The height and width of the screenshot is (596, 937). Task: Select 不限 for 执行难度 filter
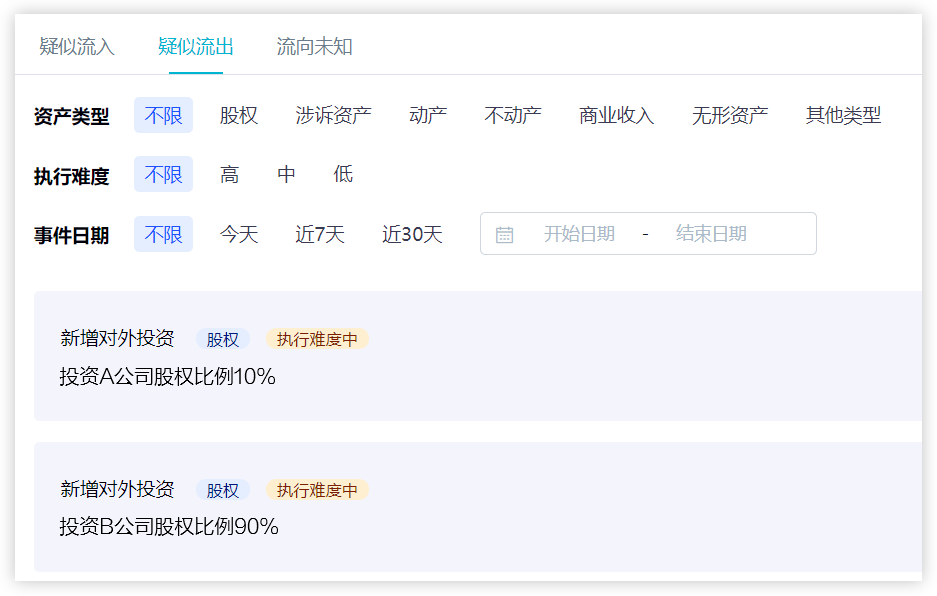[163, 174]
